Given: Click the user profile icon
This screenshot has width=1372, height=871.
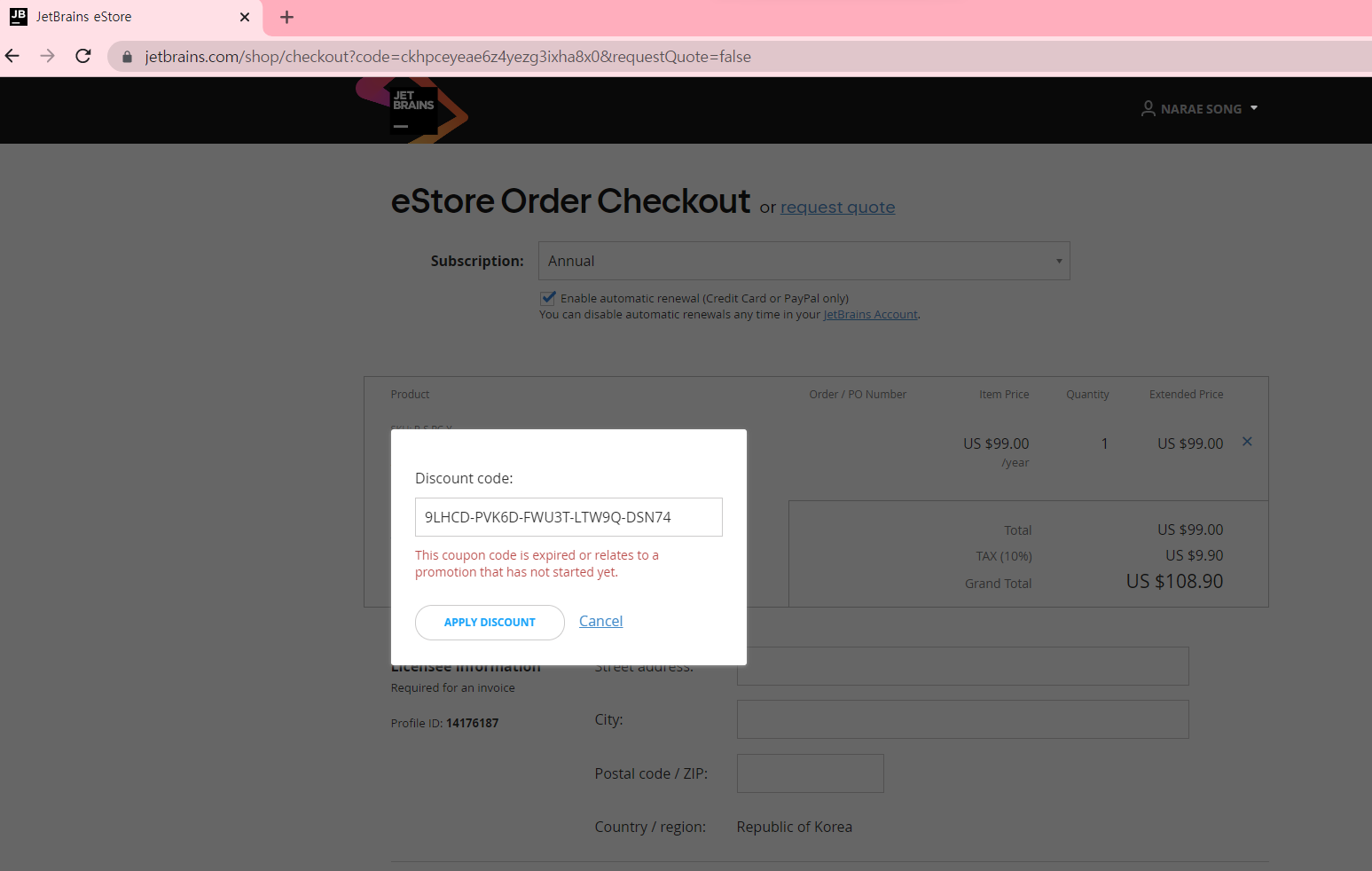Looking at the screenshot, I should click(x=1149, y=108).
